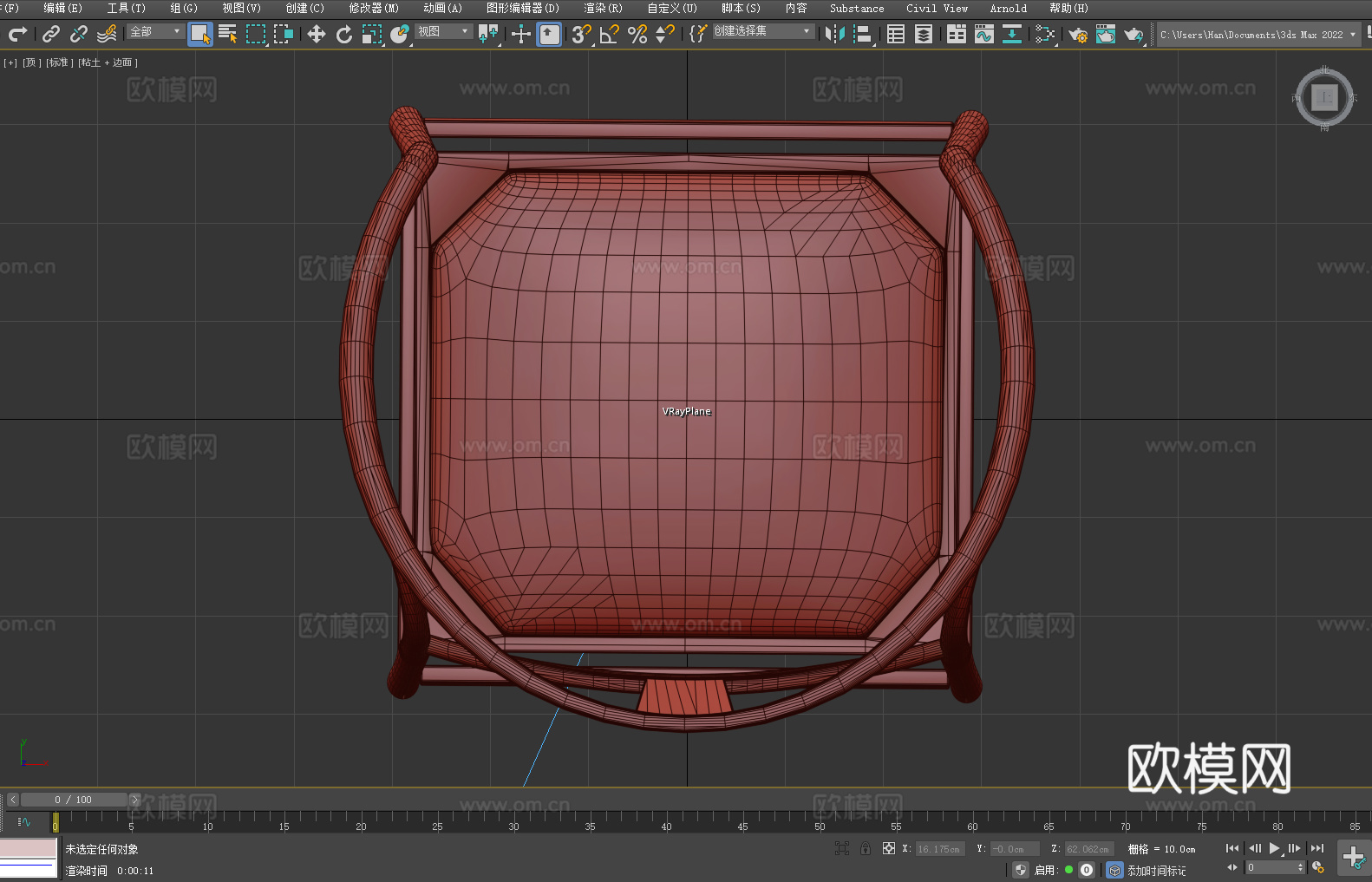The height and width of the screenshot is (882, 1372).
Task: Go to start of animation
Action: pyautogui.click(x=1232, y=848)
